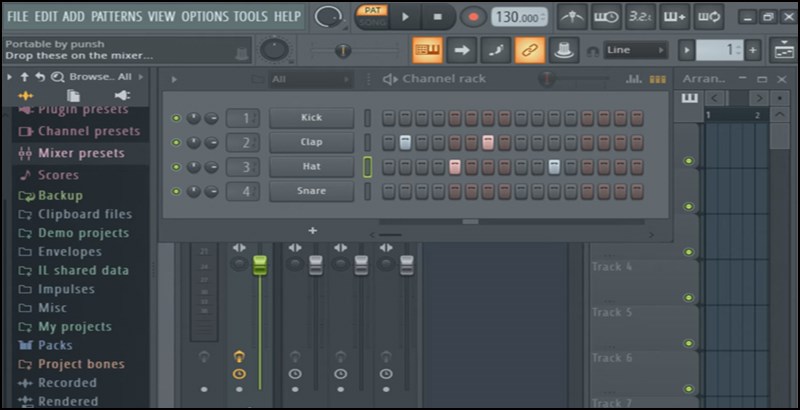
Task: Open graph editor icon in Channel rack
Action: (x=633, y=79)
